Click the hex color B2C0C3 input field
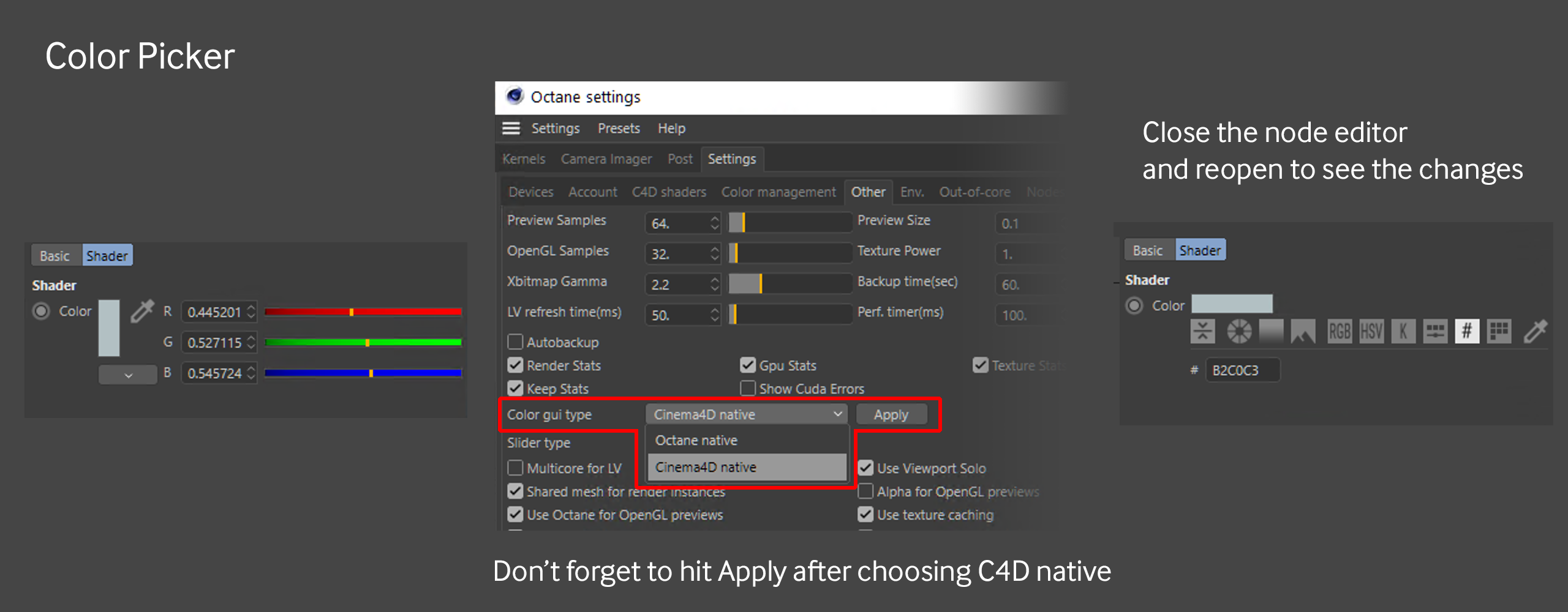The height and width of the screenshot is (612, 1568). [1242, 370]
